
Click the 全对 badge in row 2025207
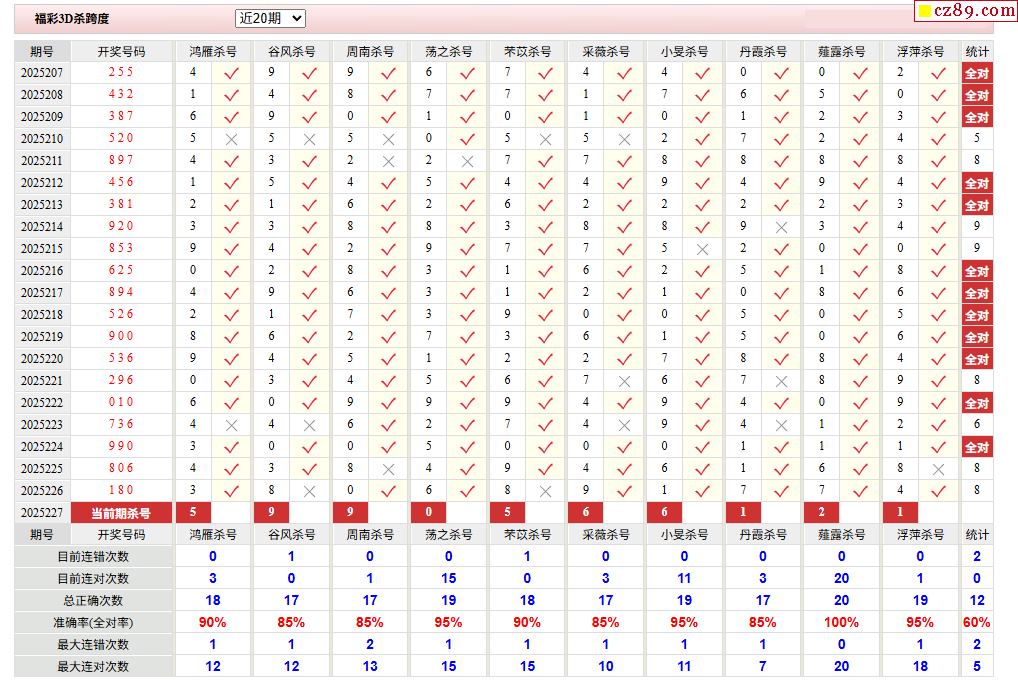pos(976,73)
